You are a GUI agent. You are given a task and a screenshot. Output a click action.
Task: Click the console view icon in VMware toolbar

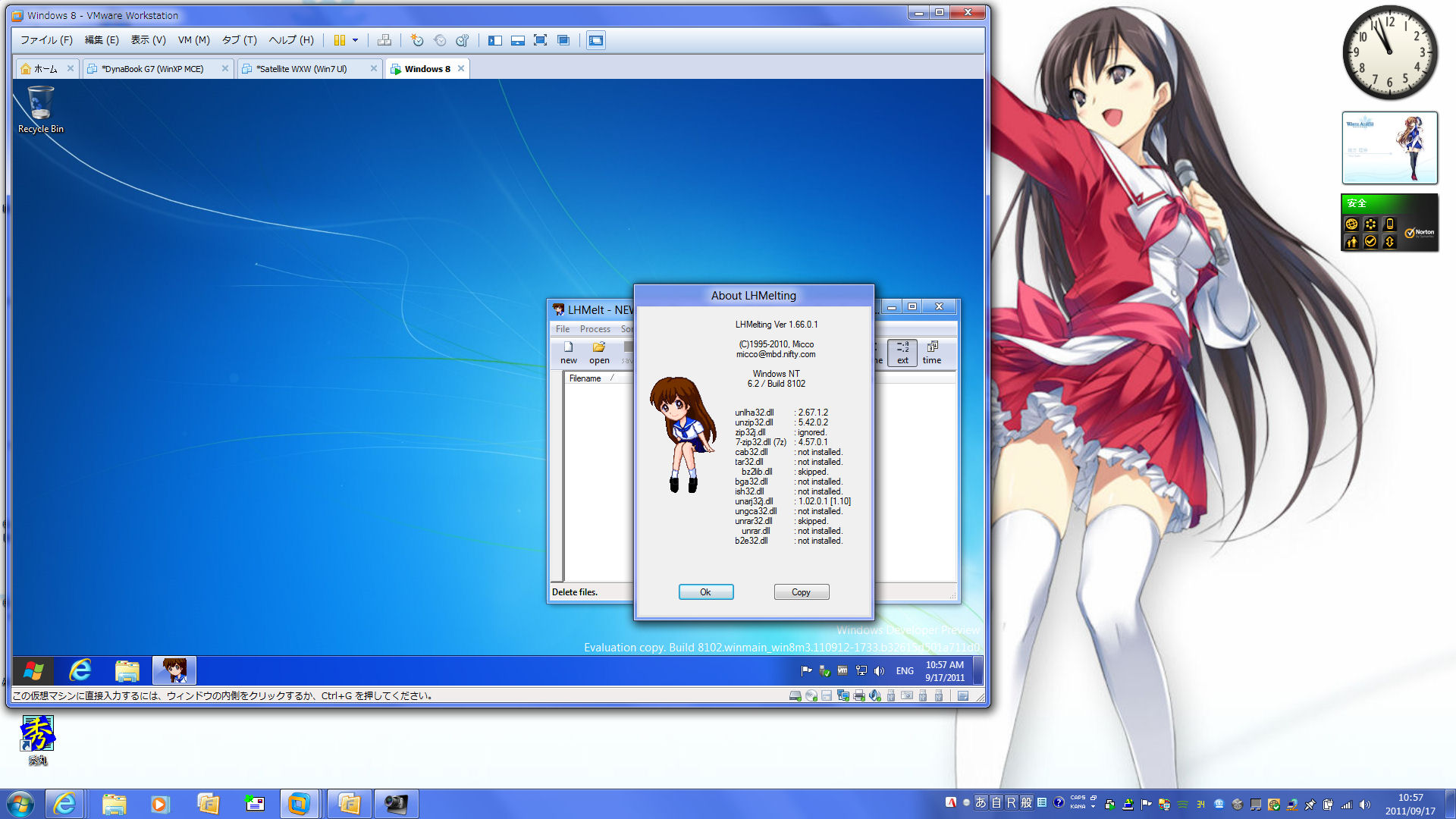(596, 40)
